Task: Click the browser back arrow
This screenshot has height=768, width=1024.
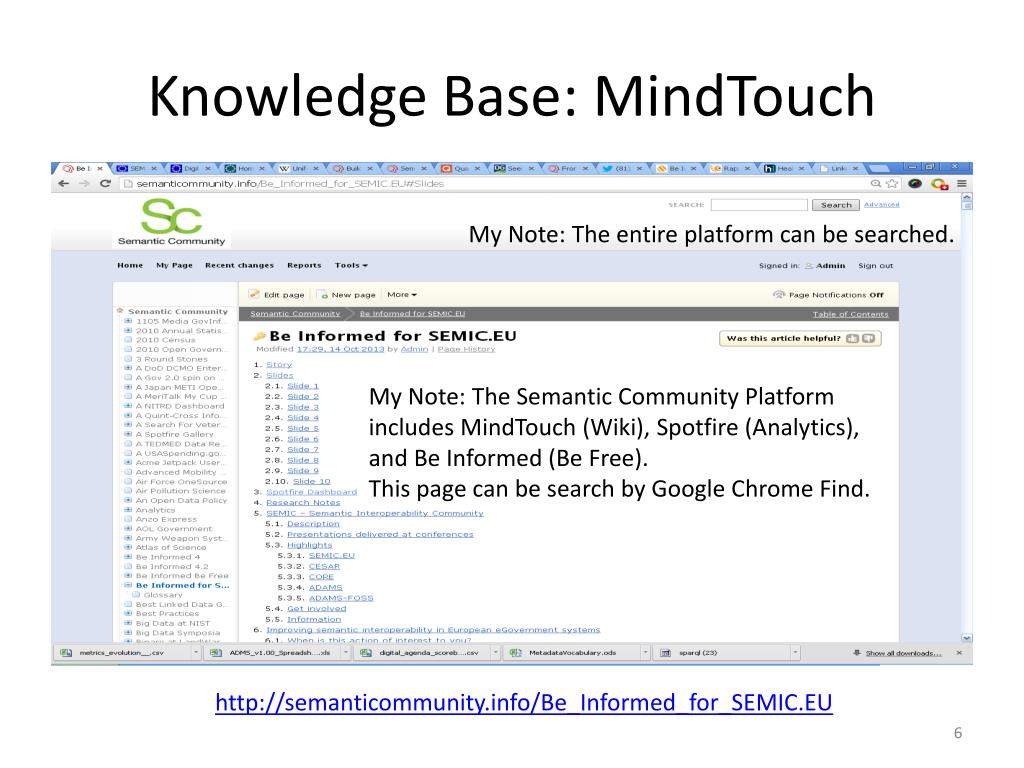Action: (63, 184)
